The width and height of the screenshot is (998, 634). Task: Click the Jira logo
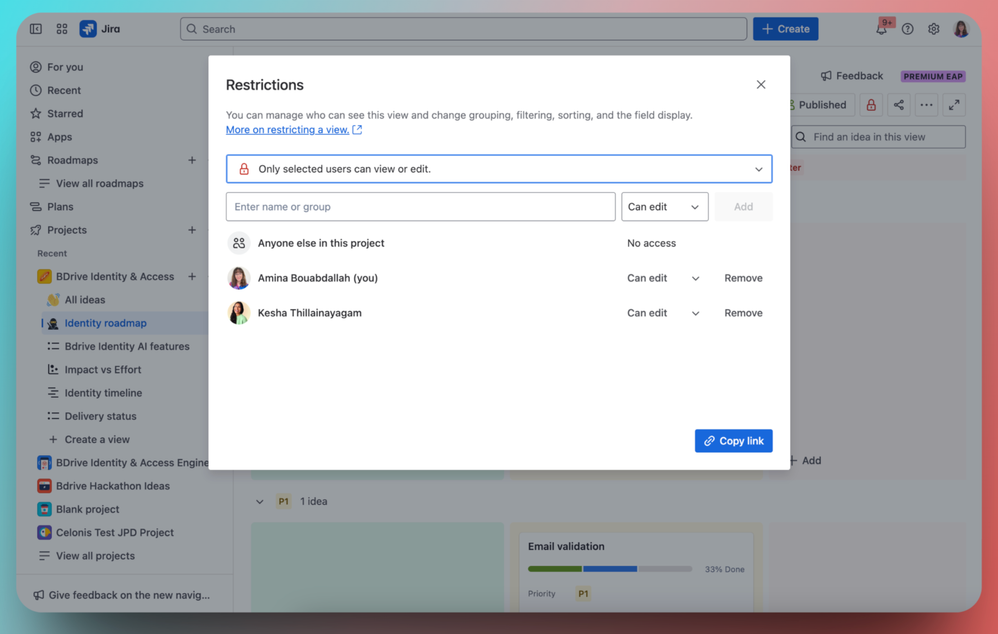[x=88, y=29]
